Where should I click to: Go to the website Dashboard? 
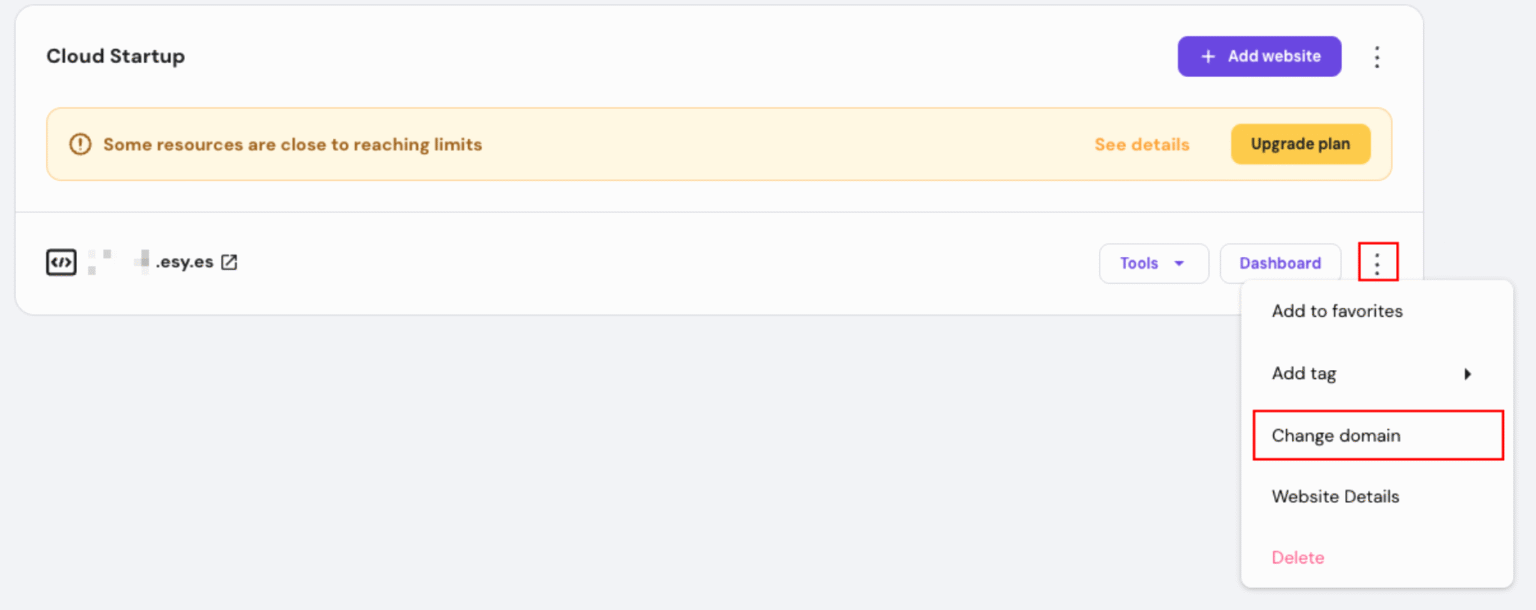[1280, 263]
